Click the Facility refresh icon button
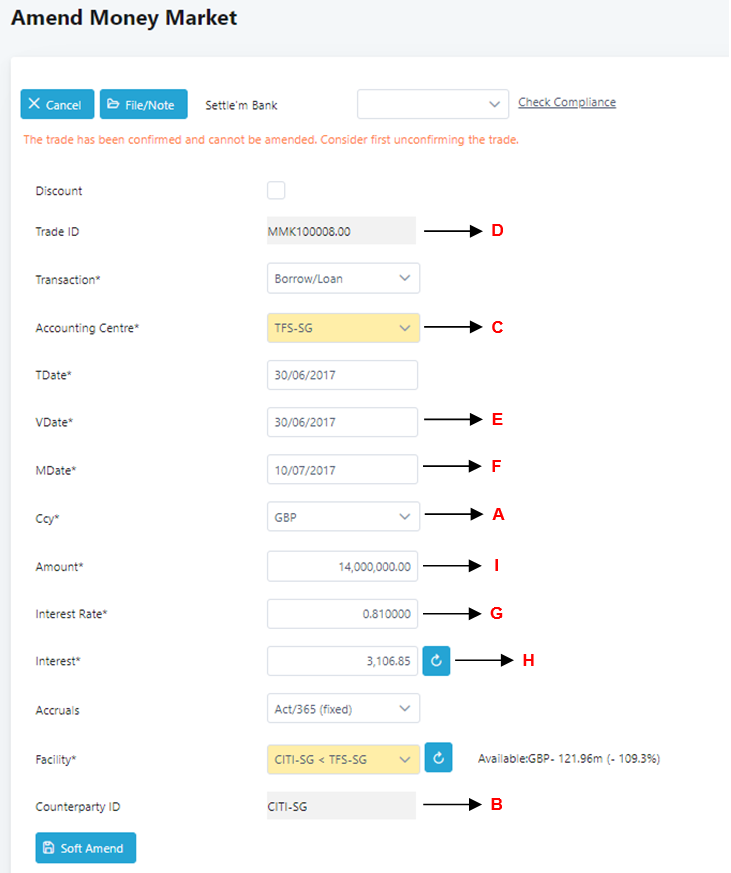Image resolution: width=731 pixels, height=873 pixels. click(439, 758)
